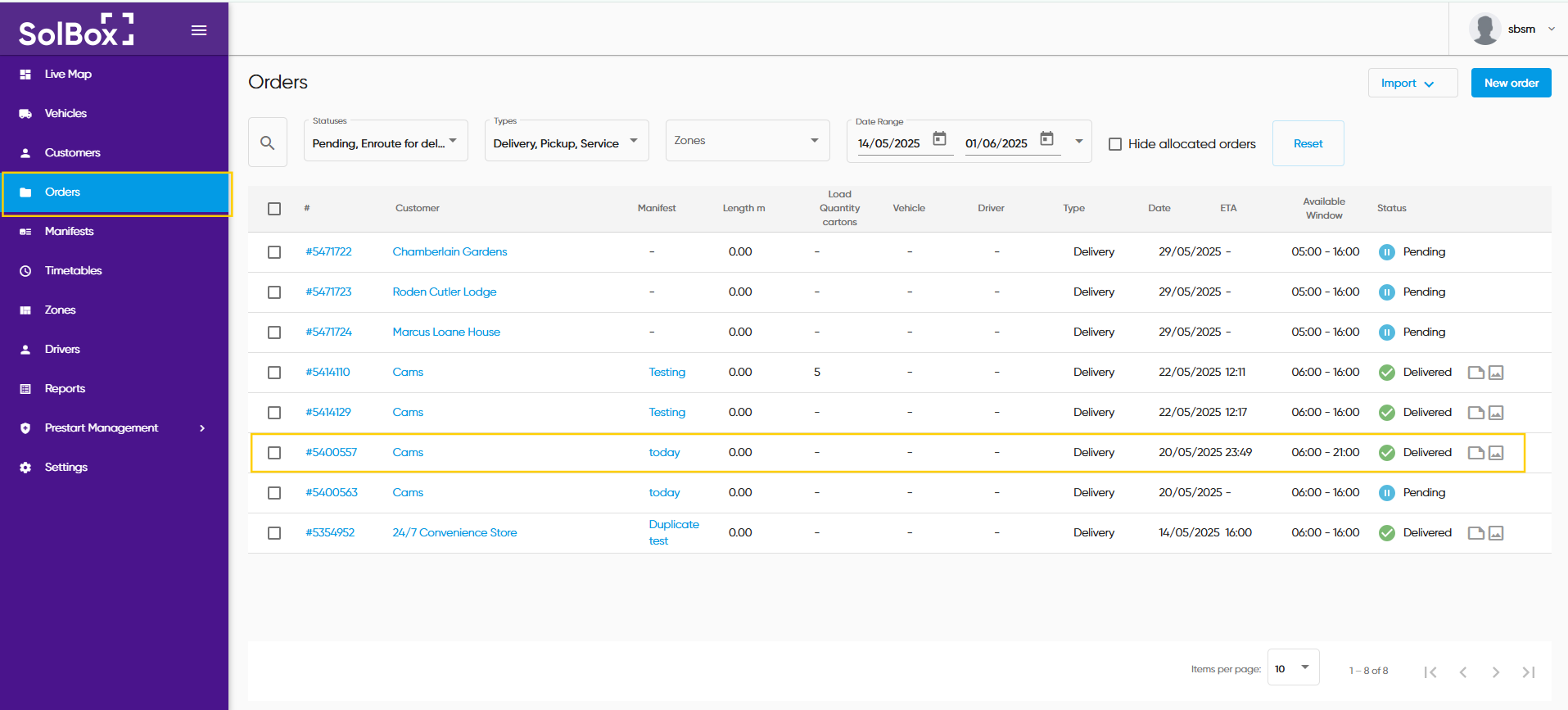Viewport: 1568px width, 710px height.
Task: Check the box for order #5471724
Action: [x=274, y=332]
